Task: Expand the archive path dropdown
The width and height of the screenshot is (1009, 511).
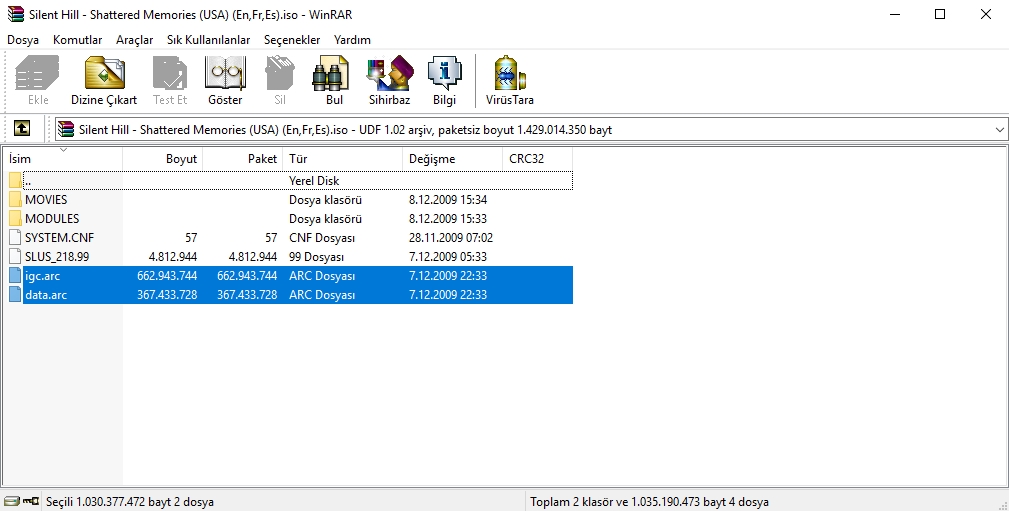Action: tap(999, 130)
